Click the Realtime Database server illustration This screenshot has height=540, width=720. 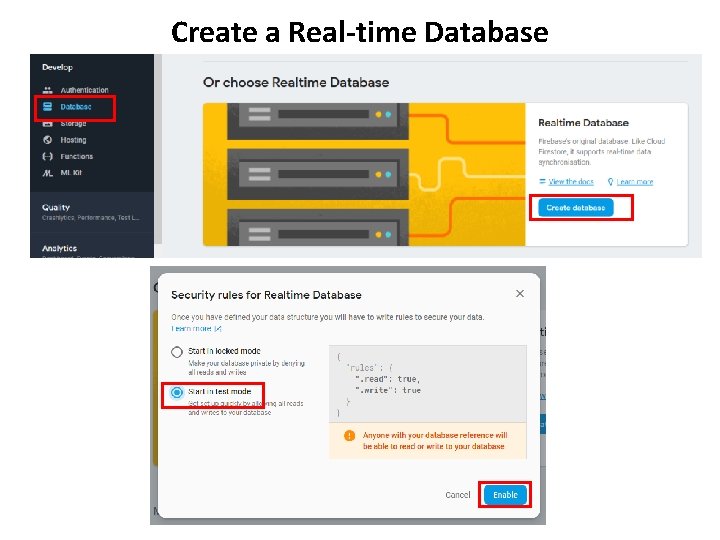pyautogui.click(x=364, y=174)
